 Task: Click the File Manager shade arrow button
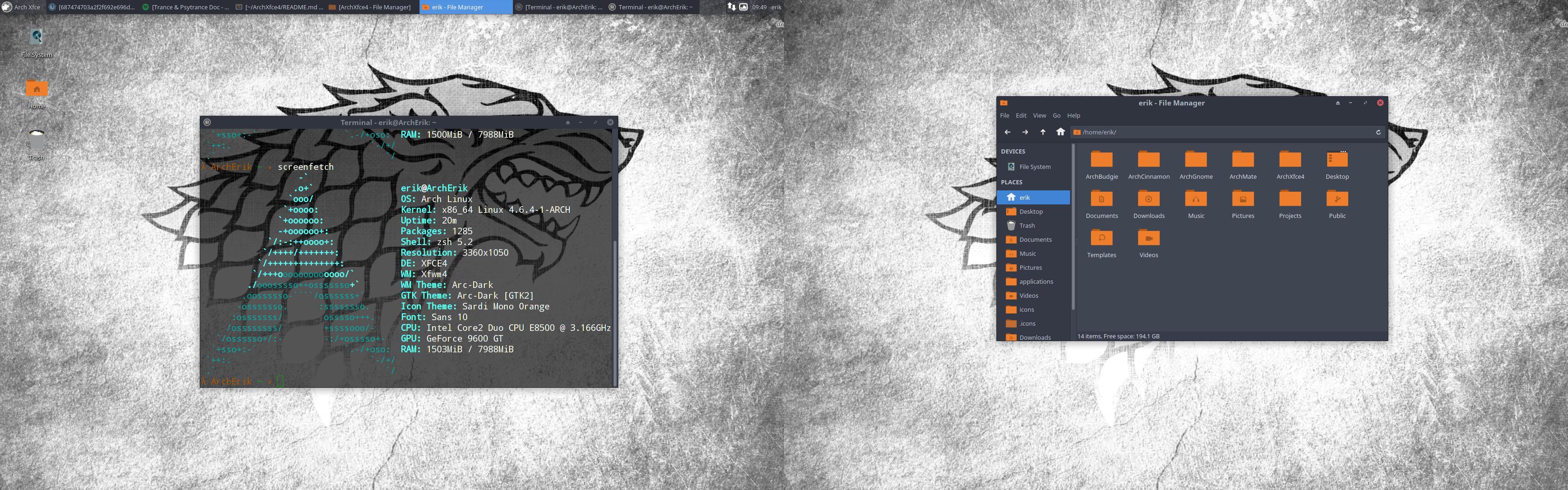pyautogui.click(x=1337, y=103)
